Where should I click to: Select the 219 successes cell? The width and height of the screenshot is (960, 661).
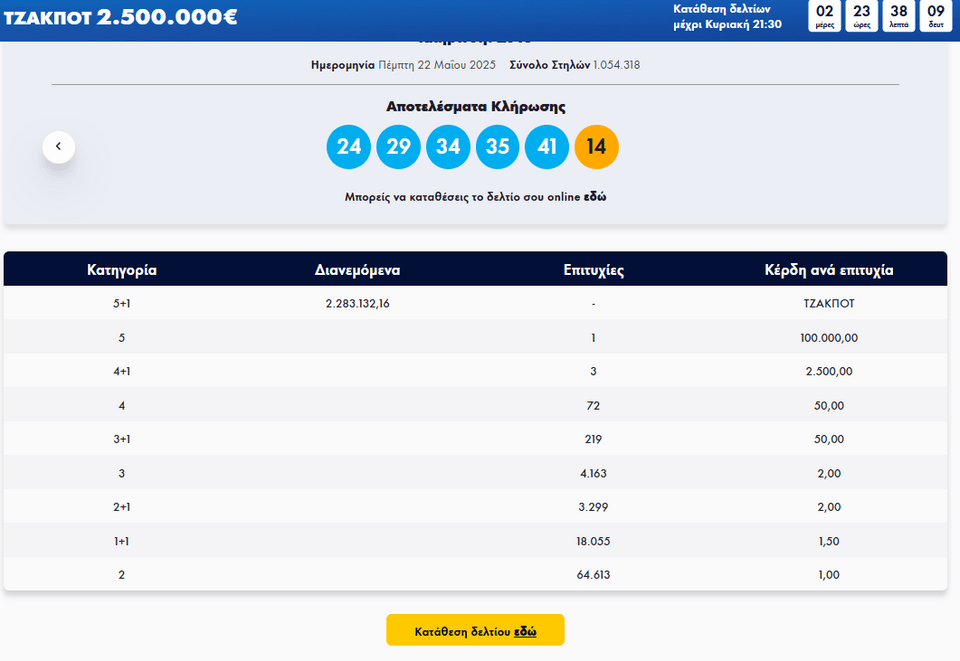pos(593,439)
